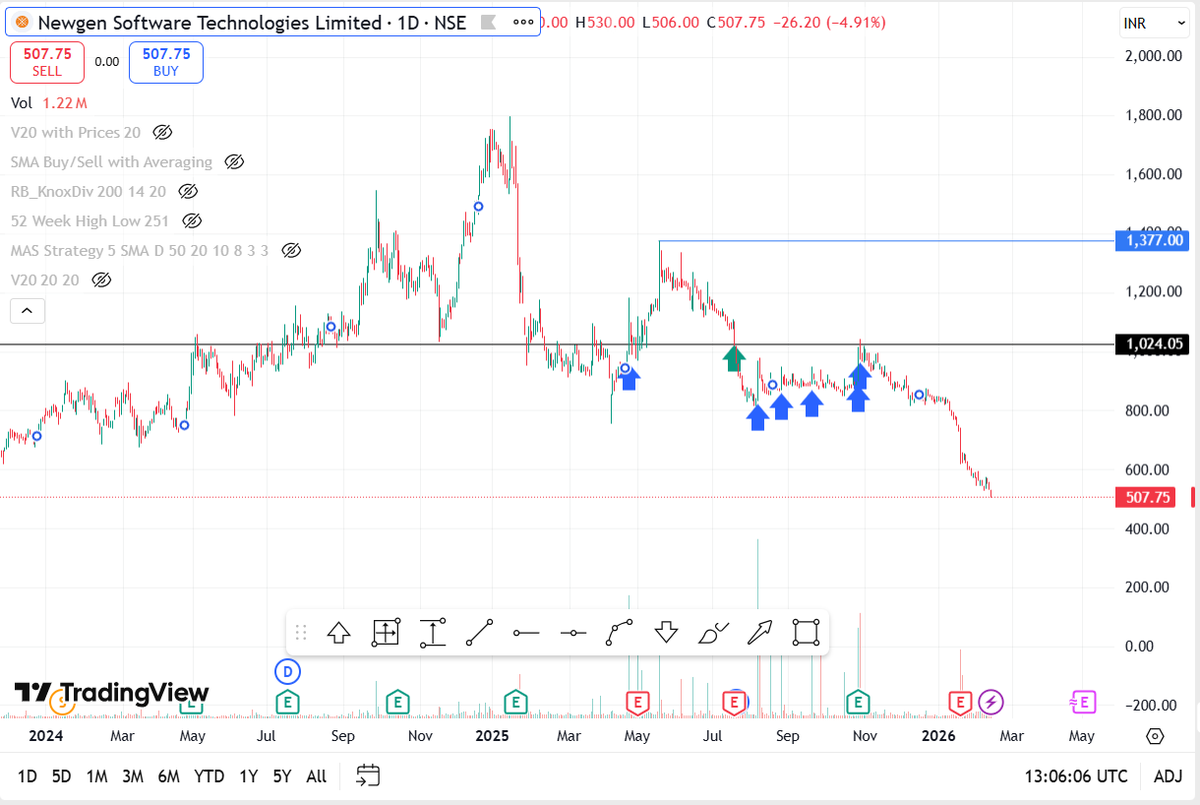Select the diagonal Arrow drawing tool
Viewport: 1200px width, 805px height.
click(760, 632)
